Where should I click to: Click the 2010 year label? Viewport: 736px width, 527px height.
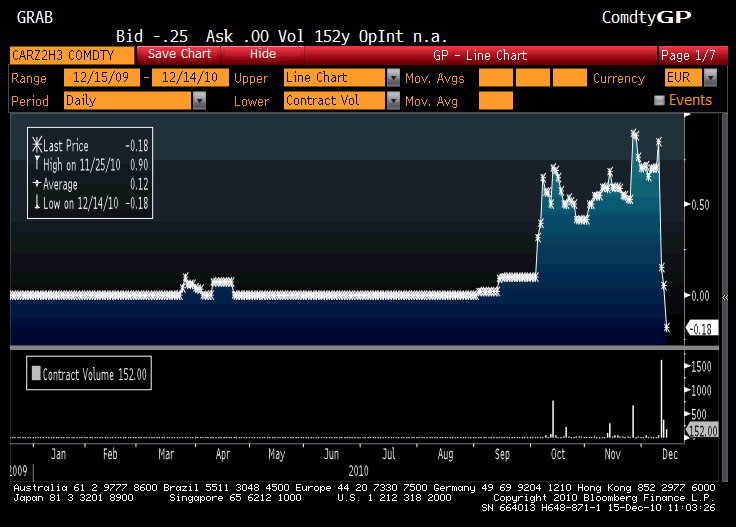(358, 471)
